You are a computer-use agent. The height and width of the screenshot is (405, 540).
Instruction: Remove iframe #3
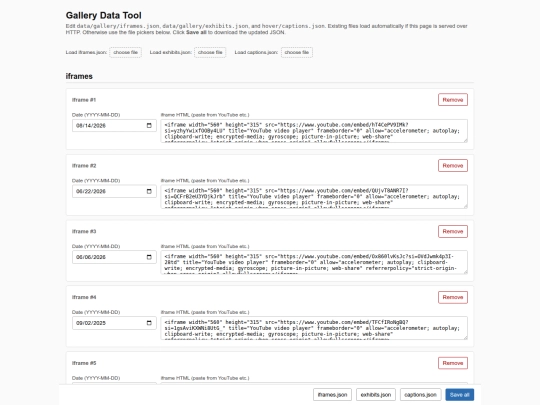453,231
